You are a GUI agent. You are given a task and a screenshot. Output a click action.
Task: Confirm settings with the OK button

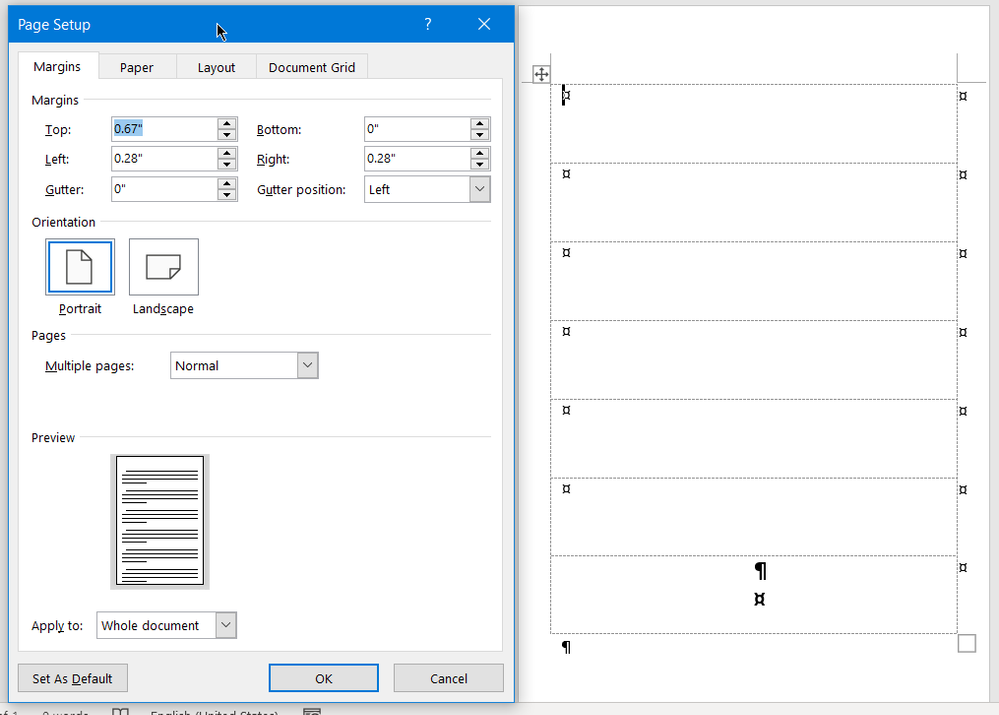324,678
